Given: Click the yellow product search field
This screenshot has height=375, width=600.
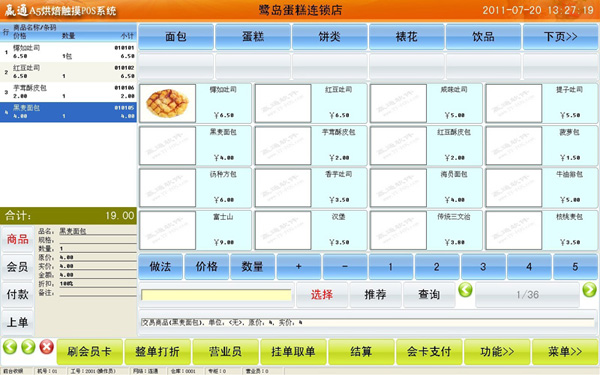Looking at the screenshot, I should pos(216,295).
